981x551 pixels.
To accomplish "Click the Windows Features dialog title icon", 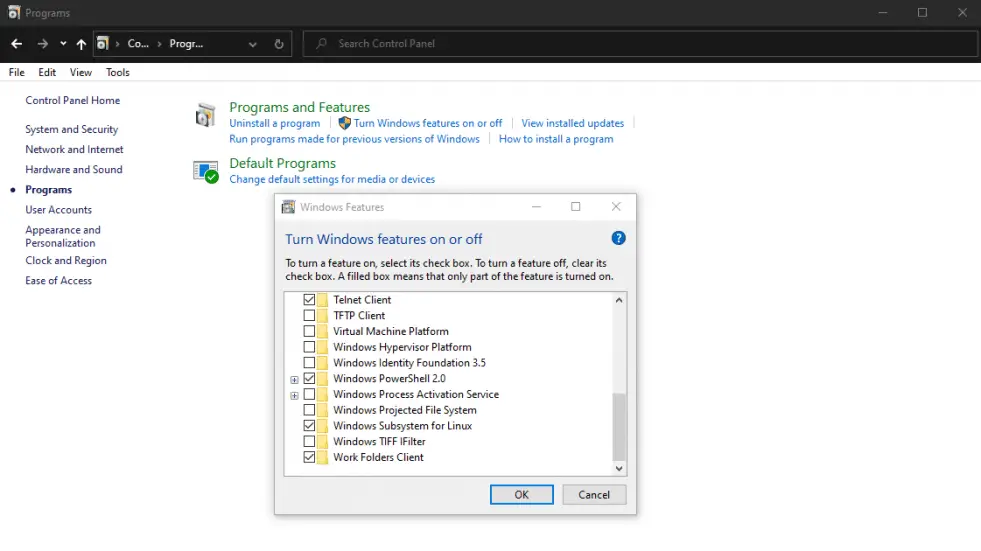I will 288,207.
